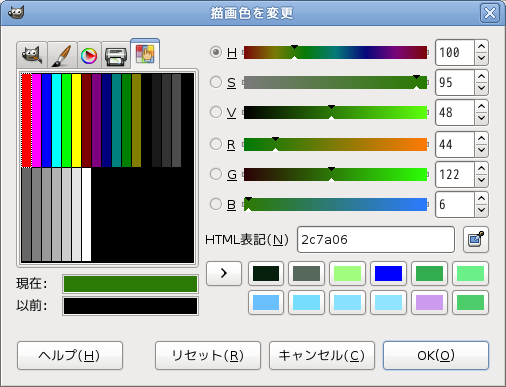The image size is (506, 387).
Task: Increase the V value with up arrow
Action: pos(481,107)
